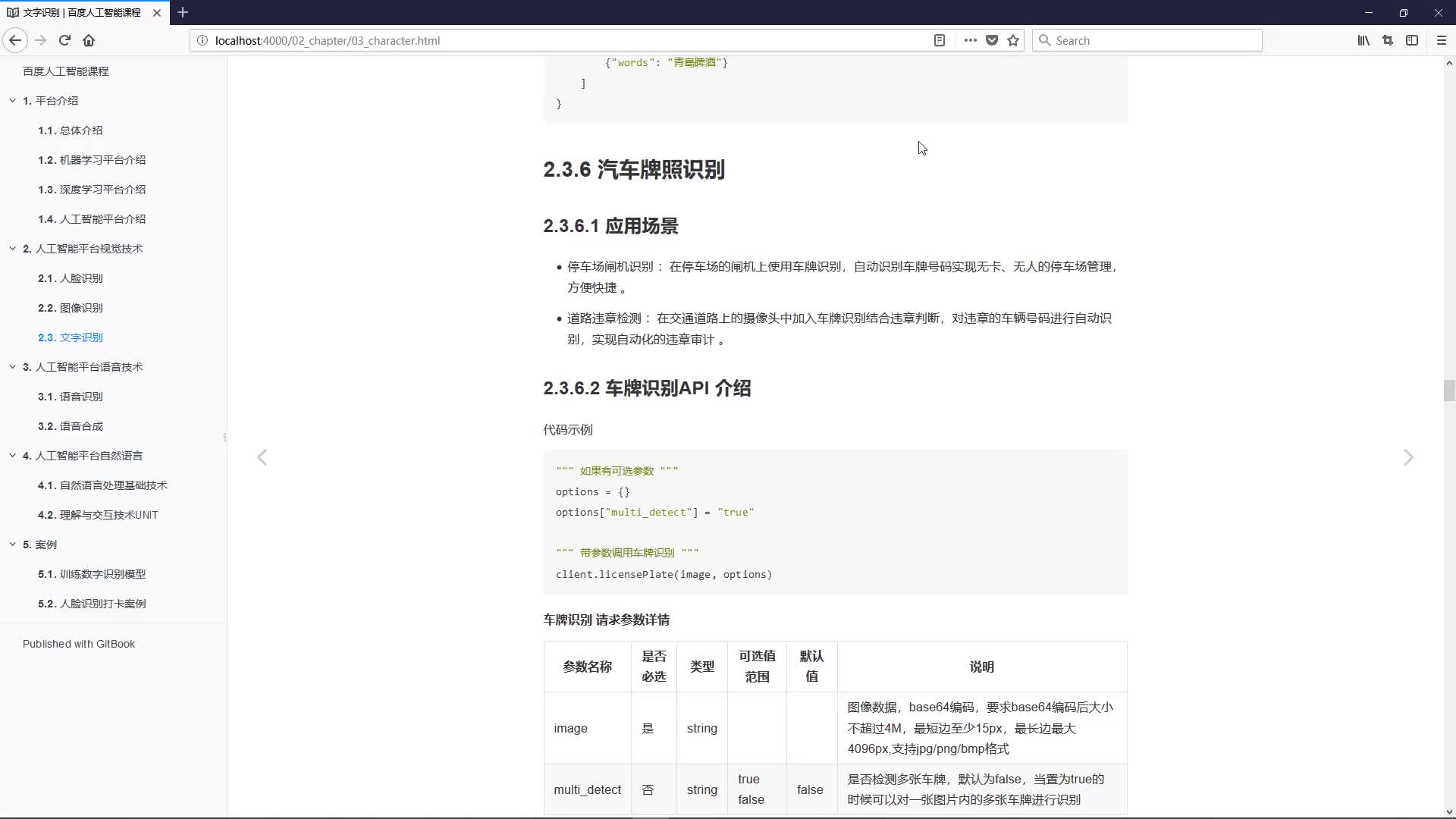Collapse the 2. 人工智能平台视觉技术 chevron

click(12, 248)
